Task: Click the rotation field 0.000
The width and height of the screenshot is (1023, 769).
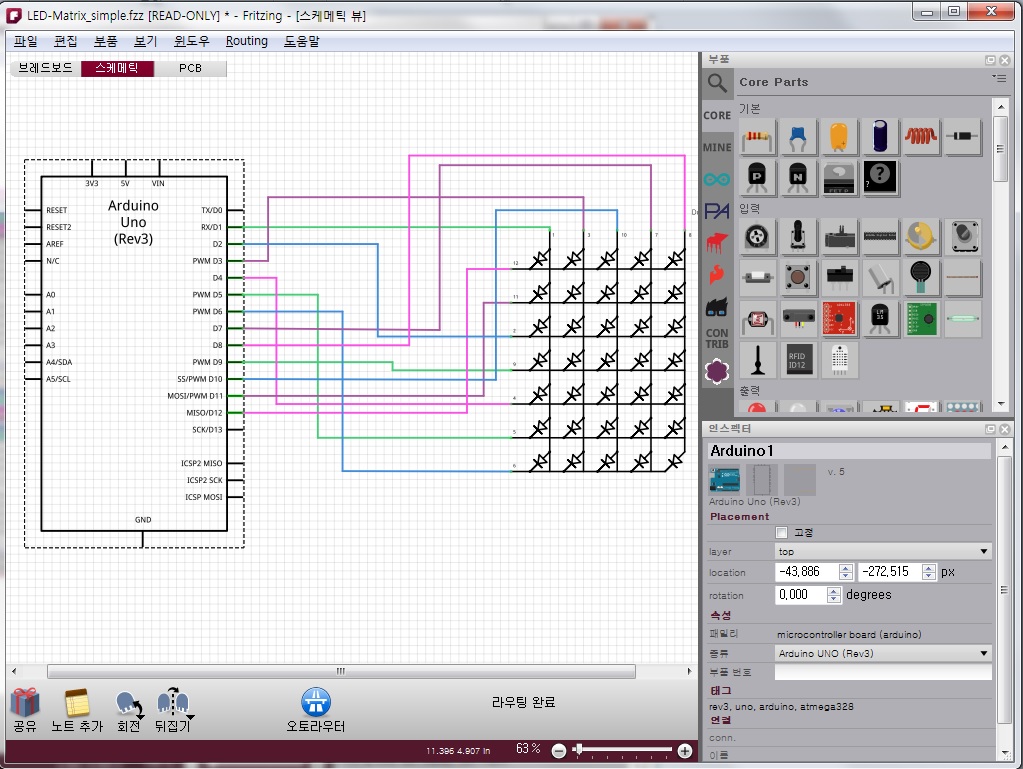Action: [x=801, y=595]
